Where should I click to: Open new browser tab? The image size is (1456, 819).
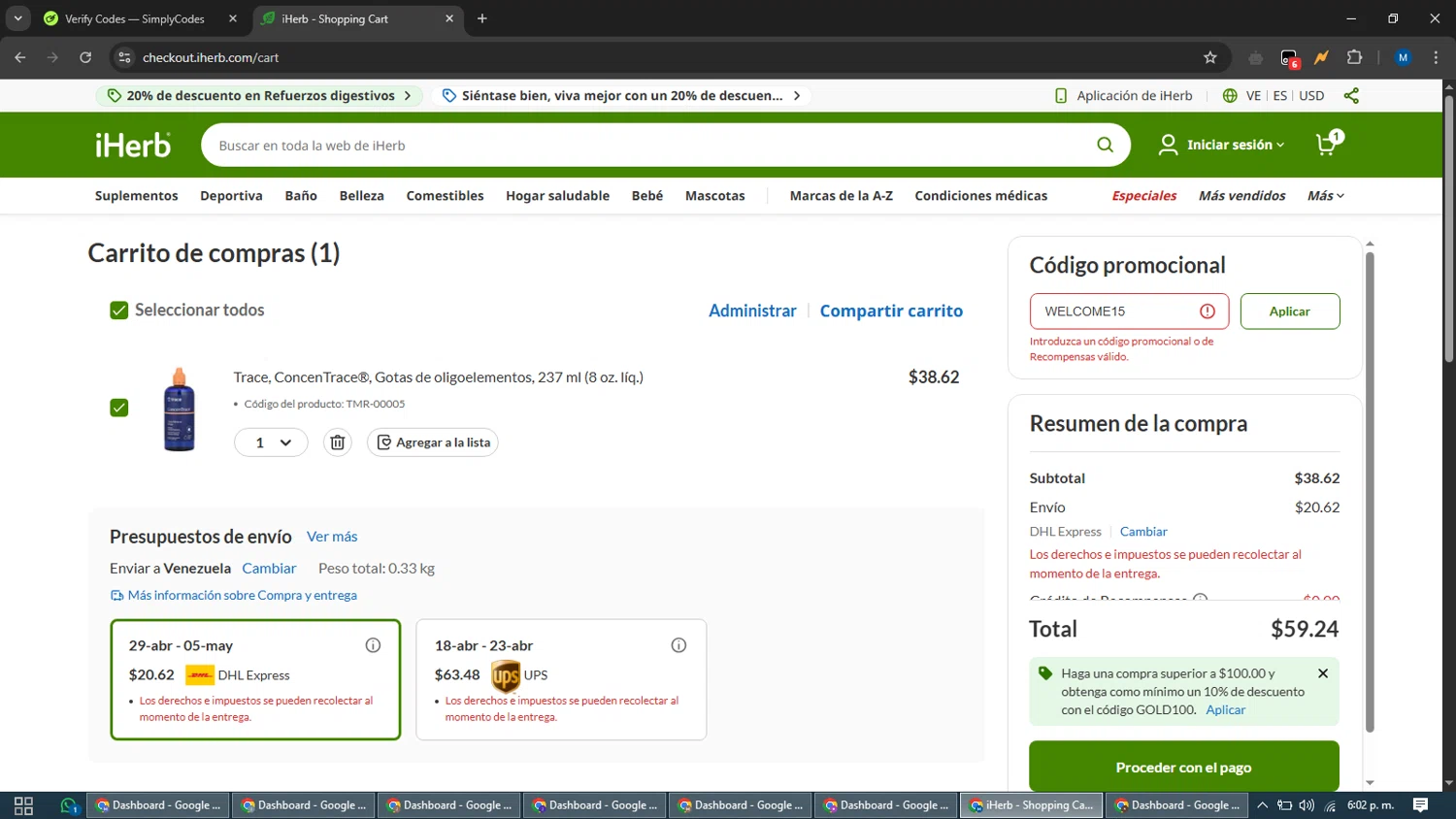[x=482, y=18]
